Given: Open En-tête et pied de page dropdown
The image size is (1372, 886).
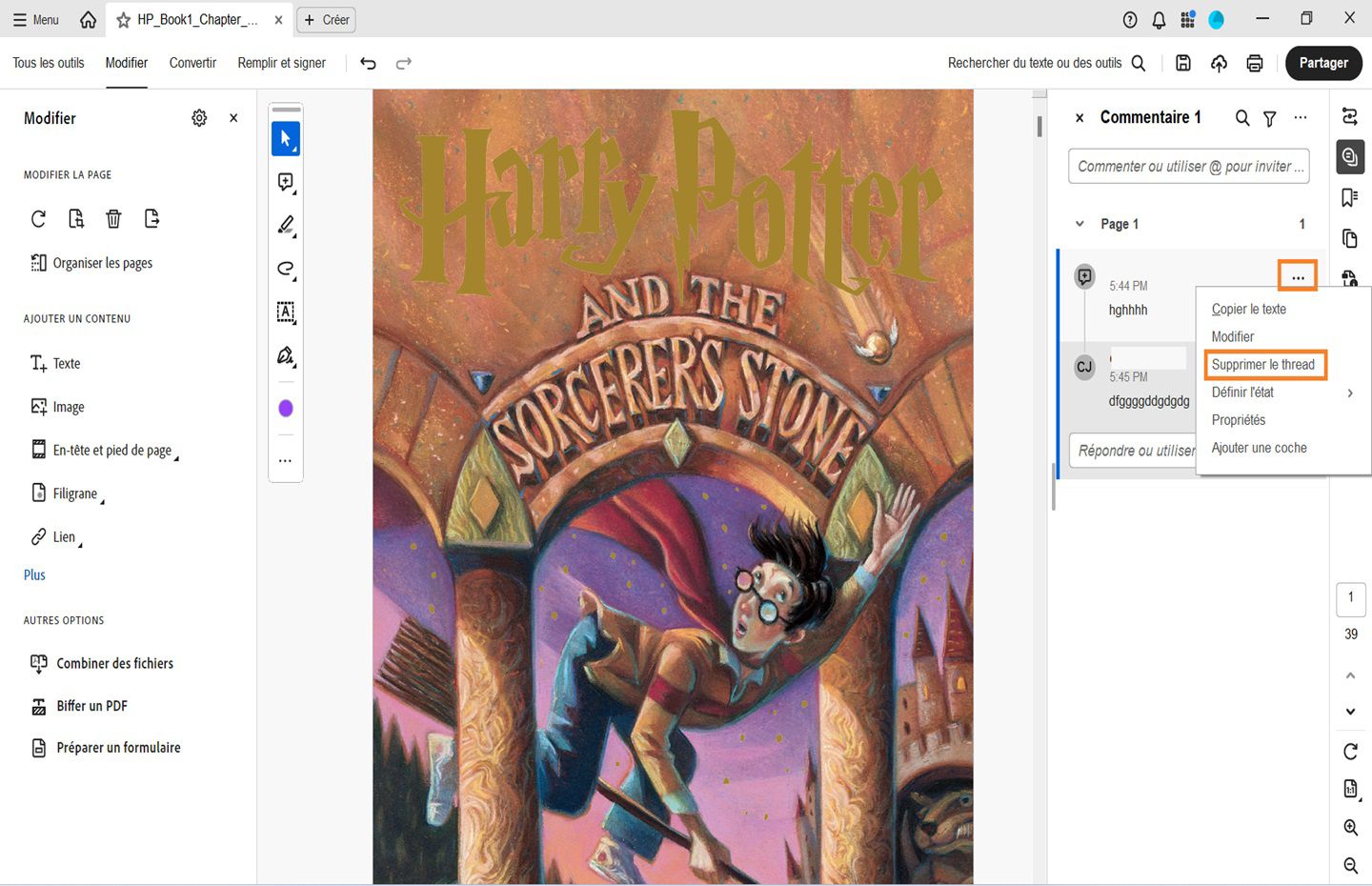Looking at the screenshot, I should tap(105, 450).
